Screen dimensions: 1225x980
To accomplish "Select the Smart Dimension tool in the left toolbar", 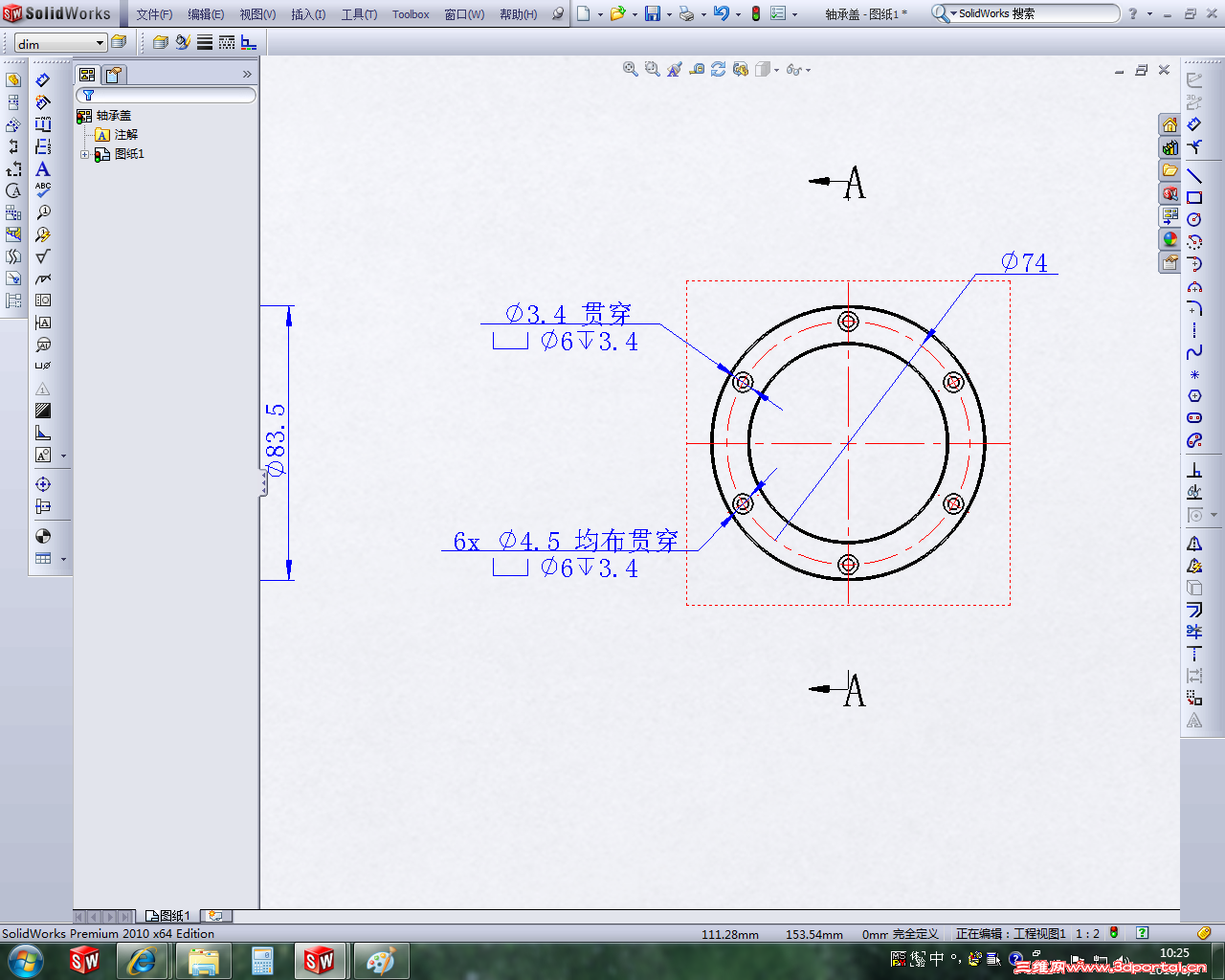I will (x=43, y=80).
